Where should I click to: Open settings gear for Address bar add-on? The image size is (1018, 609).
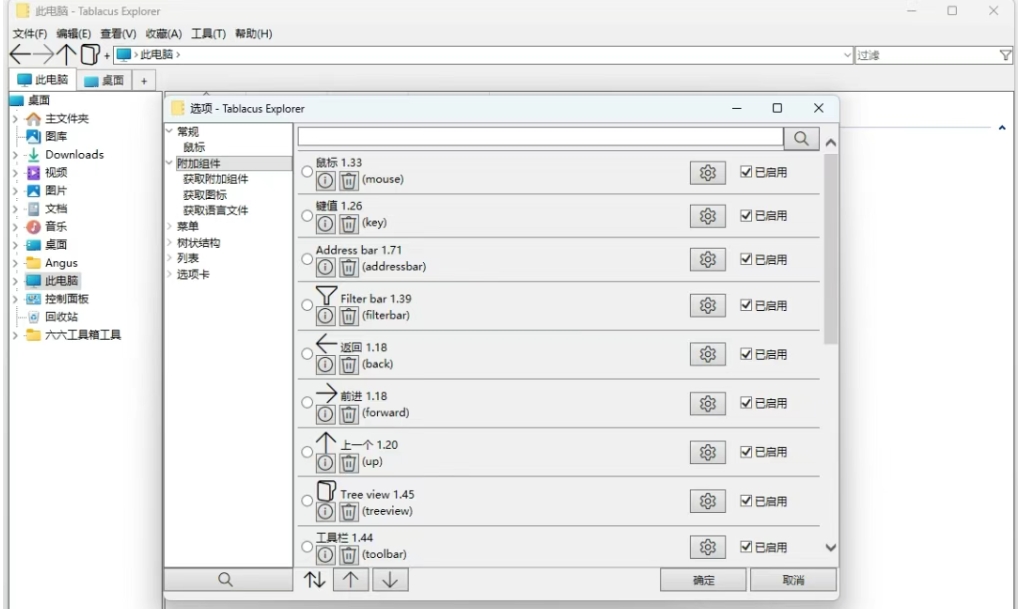point(708,260)
